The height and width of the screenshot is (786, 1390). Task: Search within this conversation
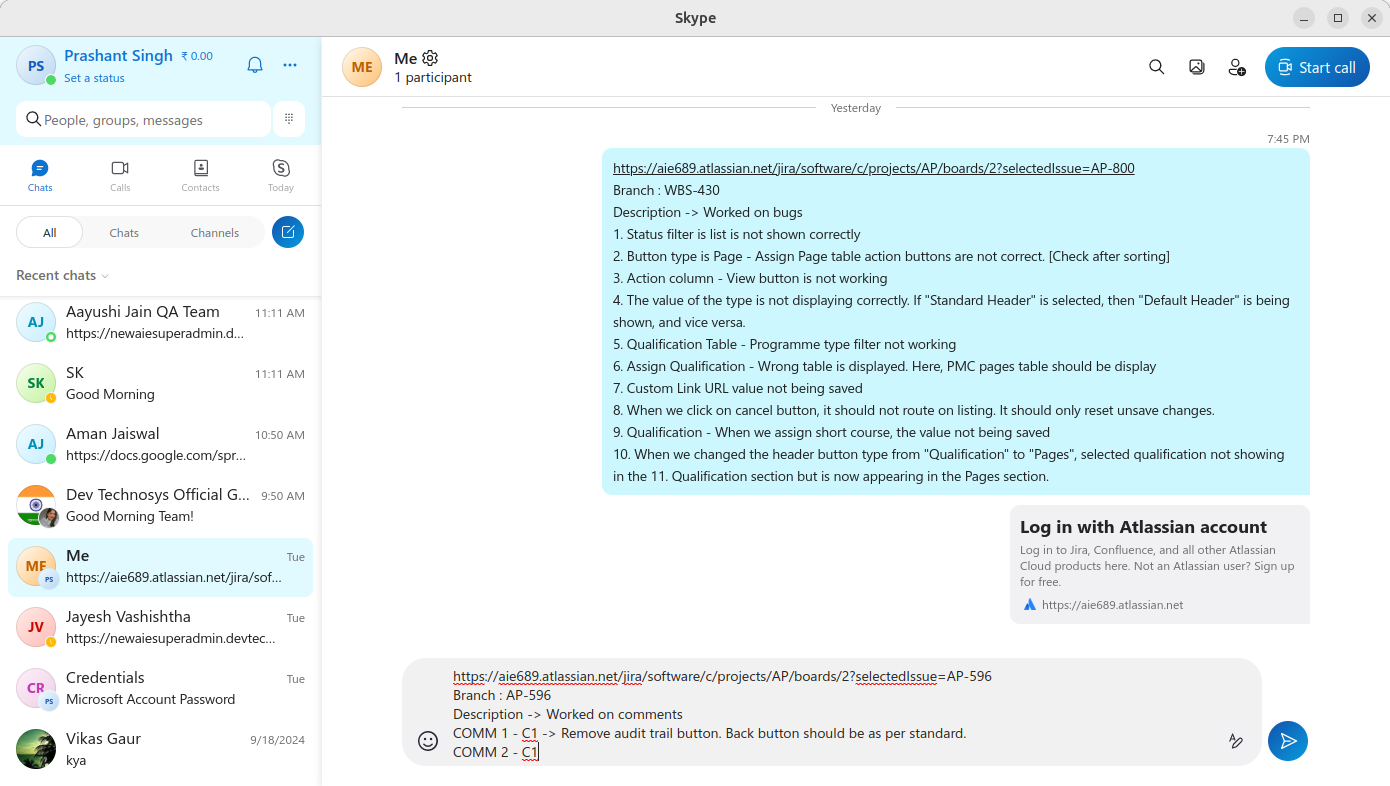(1156, 67)
